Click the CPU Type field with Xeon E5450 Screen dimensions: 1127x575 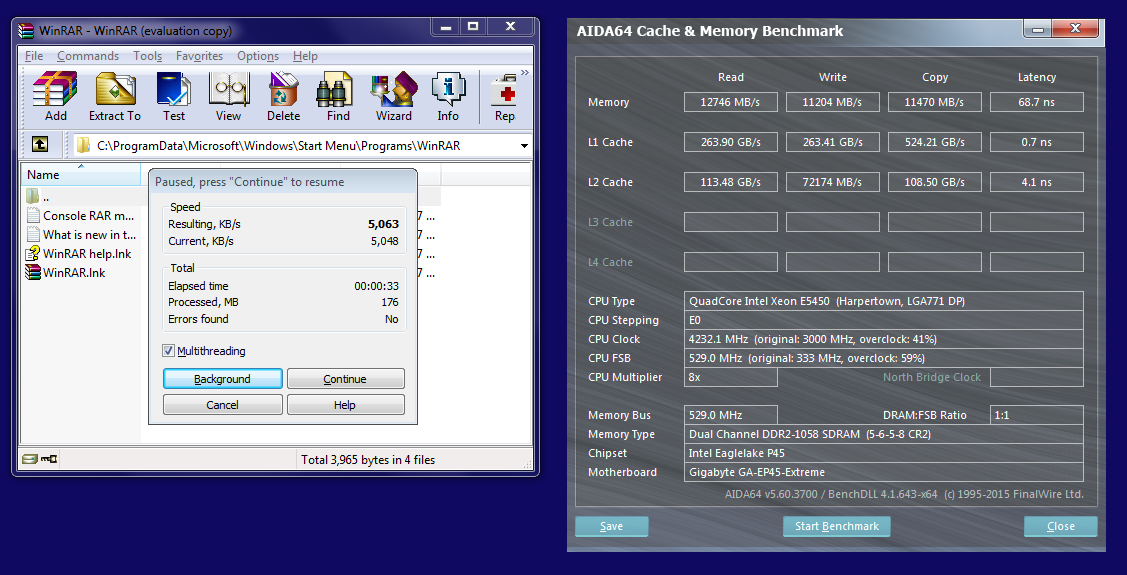pos(883,301)
